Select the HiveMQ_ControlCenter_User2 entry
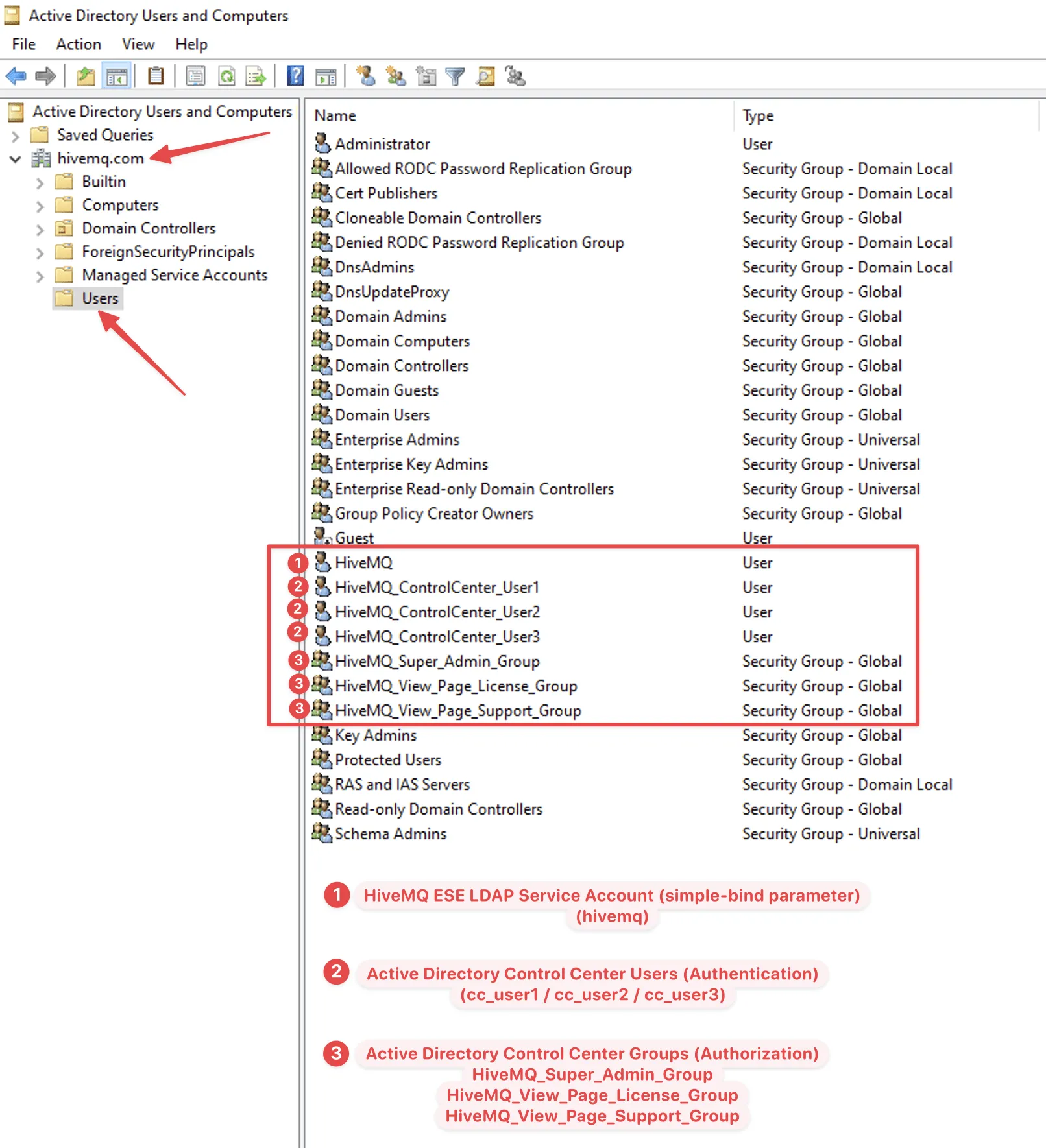Viewport: 1046px width, 1148px height. point(437,612)
